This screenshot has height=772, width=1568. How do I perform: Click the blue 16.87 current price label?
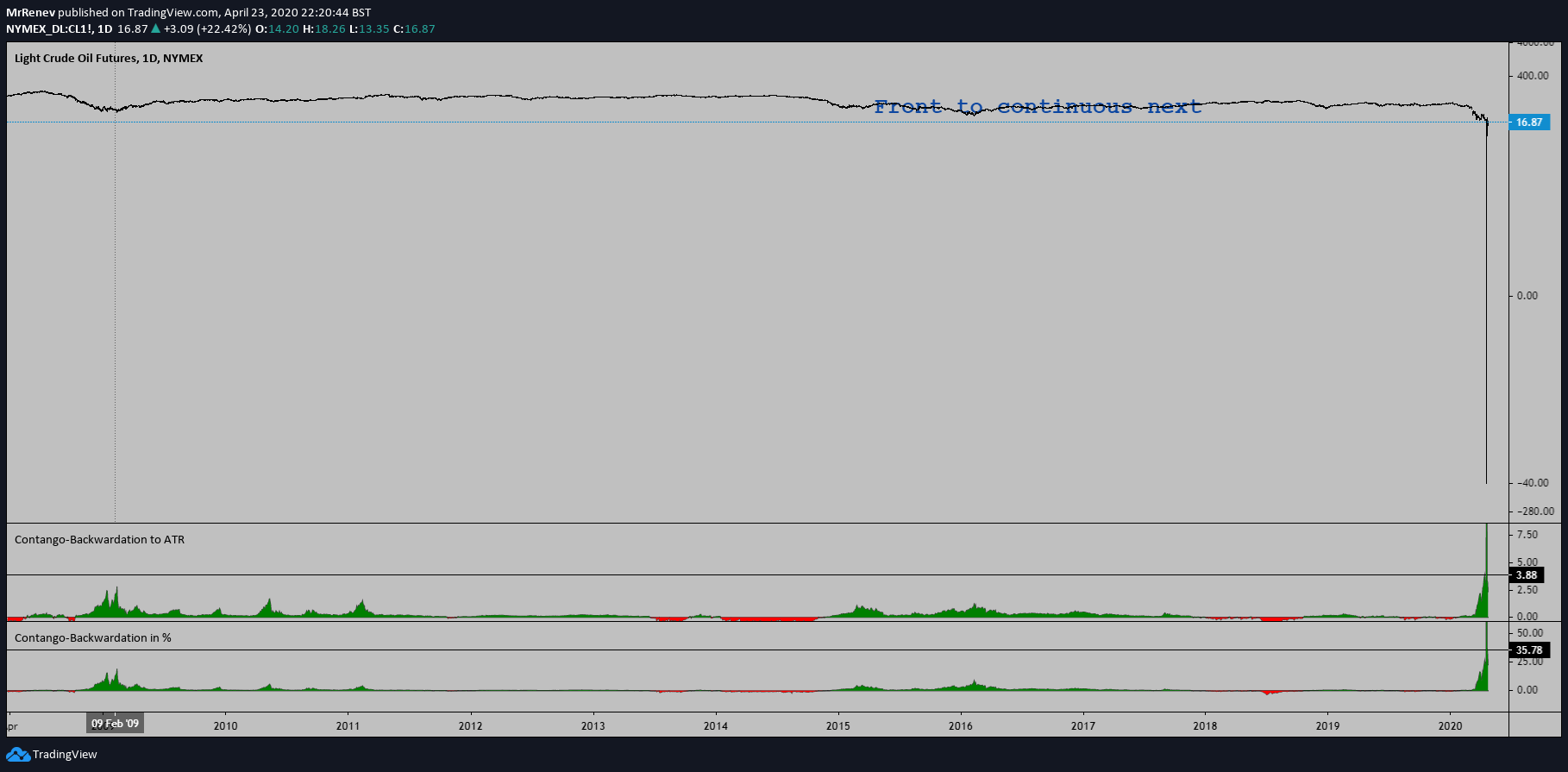pyautogui.click(x=1529, y=122)
